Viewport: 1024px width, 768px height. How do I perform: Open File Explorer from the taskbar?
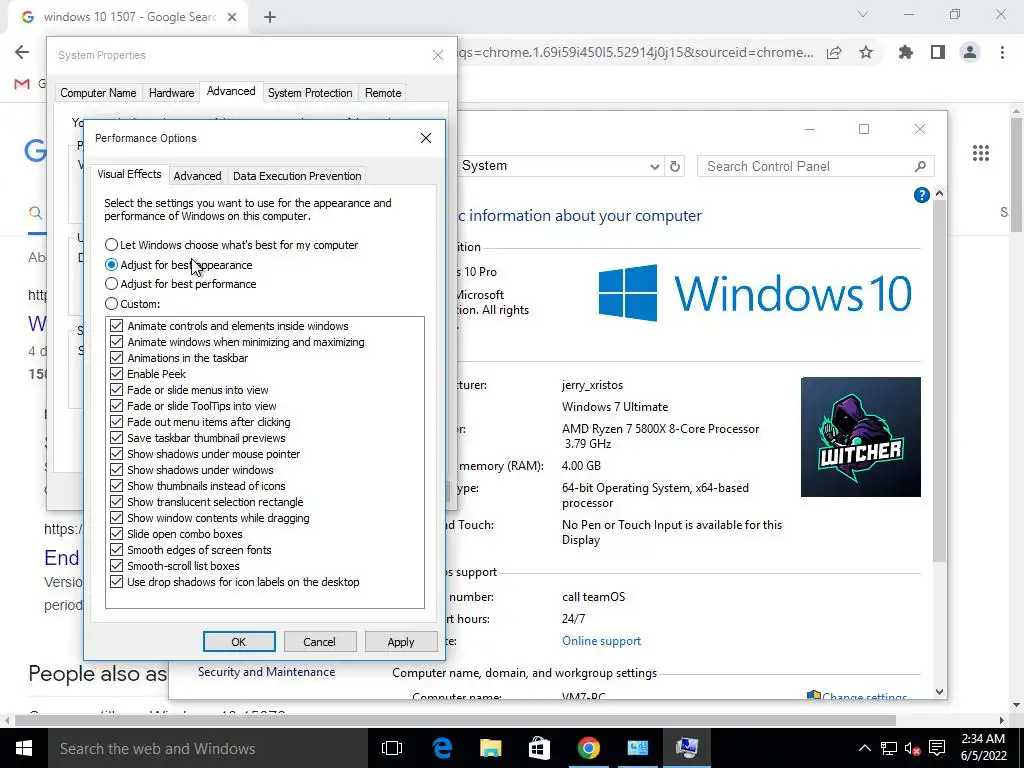pyautogui.click(x=490, y=748)
